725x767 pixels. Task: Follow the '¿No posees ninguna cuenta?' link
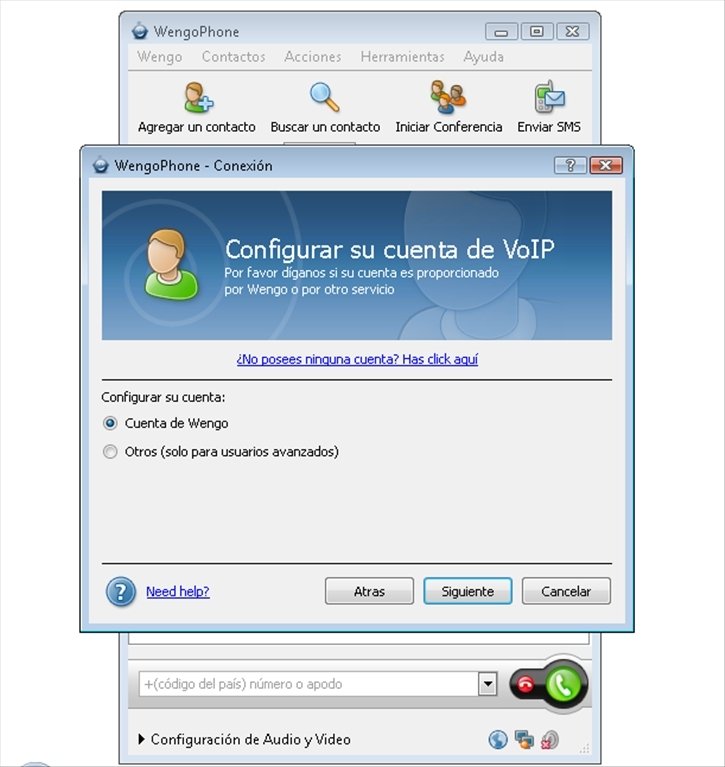tap(357, 359)
